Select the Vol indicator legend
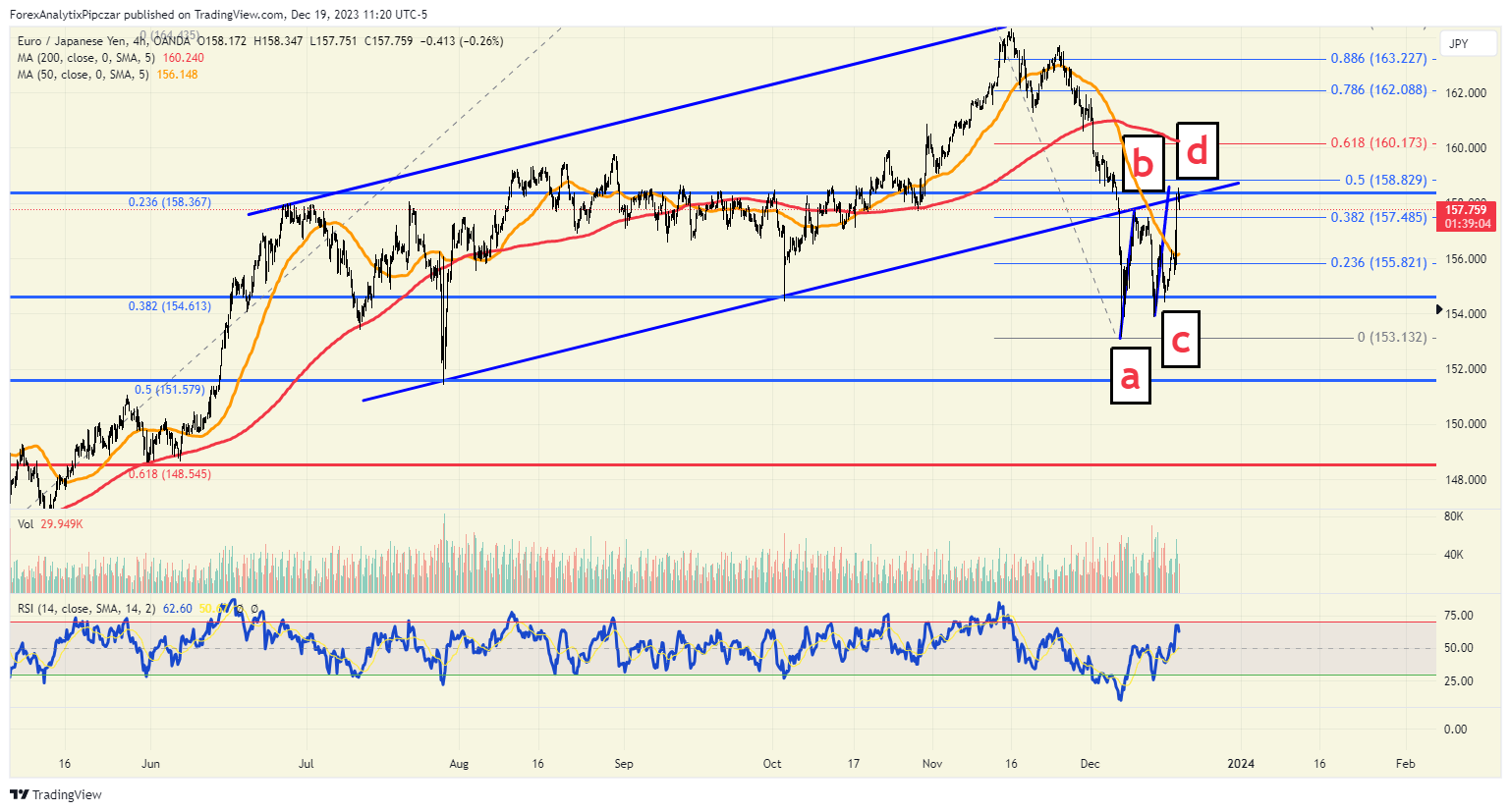 click(x=26, y=524)
